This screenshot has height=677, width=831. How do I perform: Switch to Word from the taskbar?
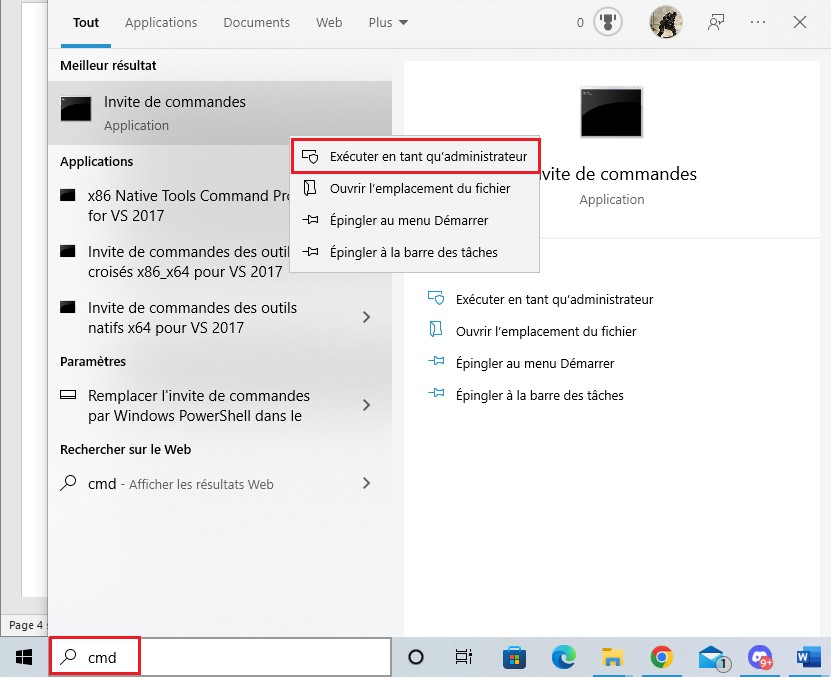tap(808, 657)
